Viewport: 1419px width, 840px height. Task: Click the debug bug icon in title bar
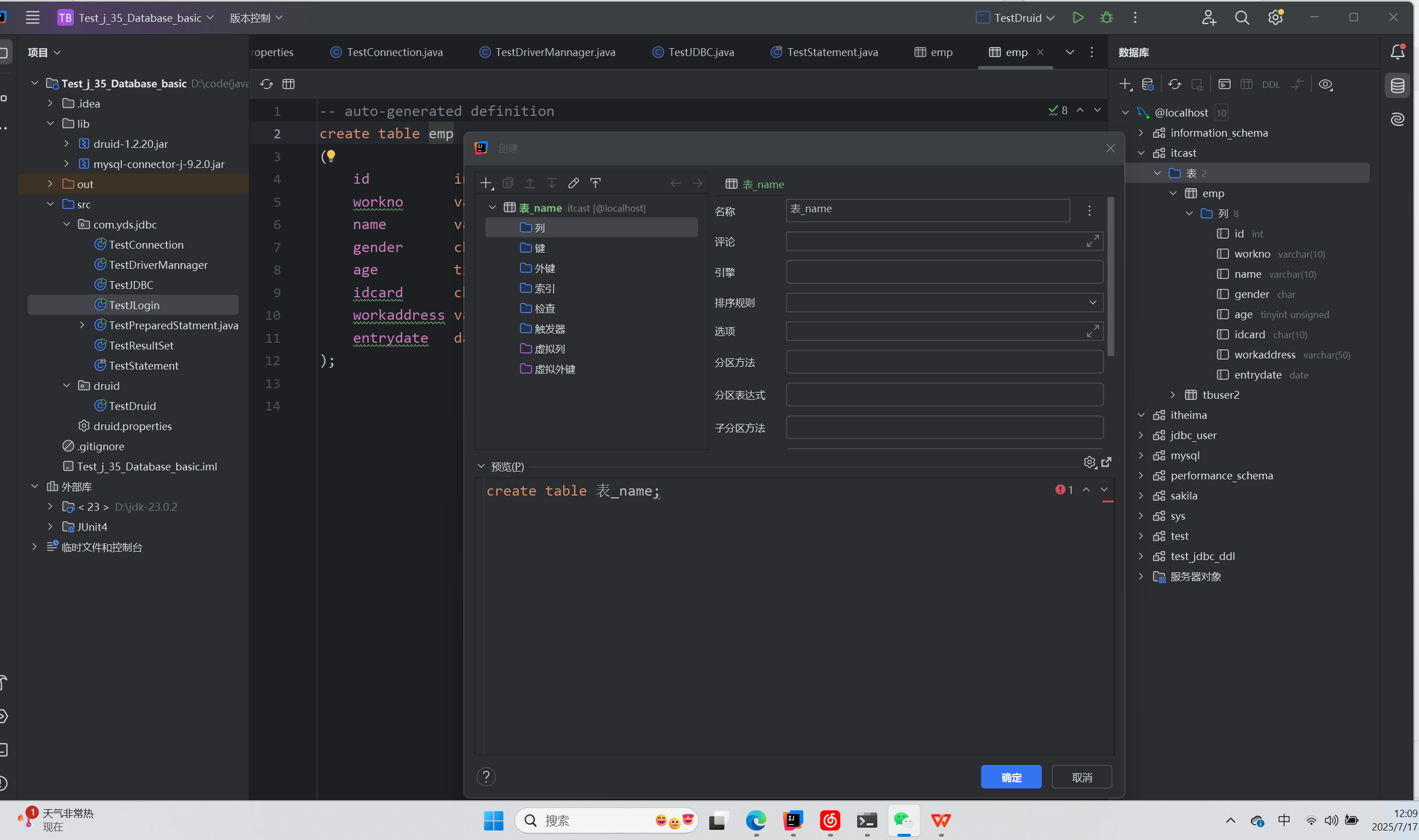[x=1106, y=17]
